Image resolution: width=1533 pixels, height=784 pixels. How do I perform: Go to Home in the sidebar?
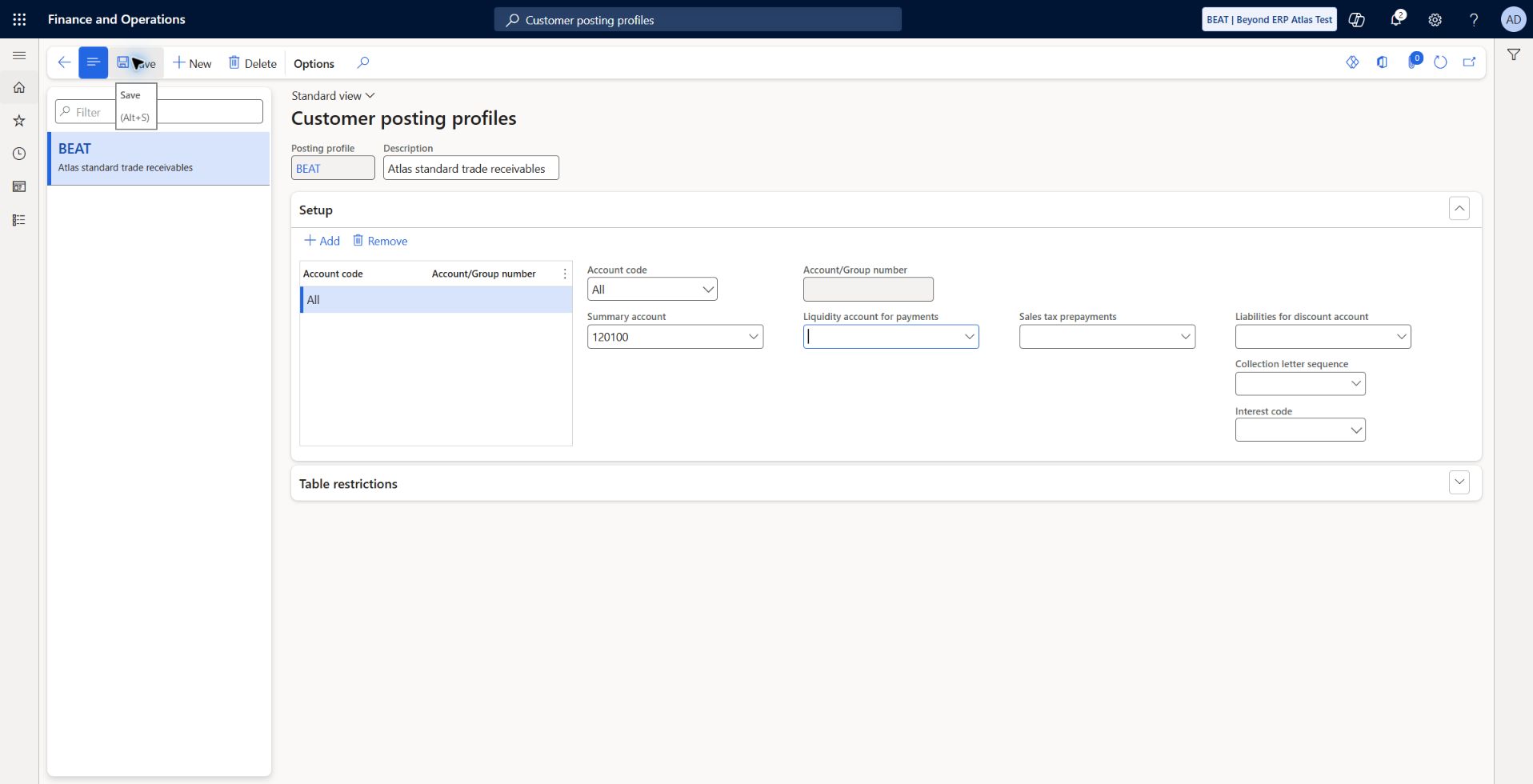pyautogui.click(x=19, y=88)
